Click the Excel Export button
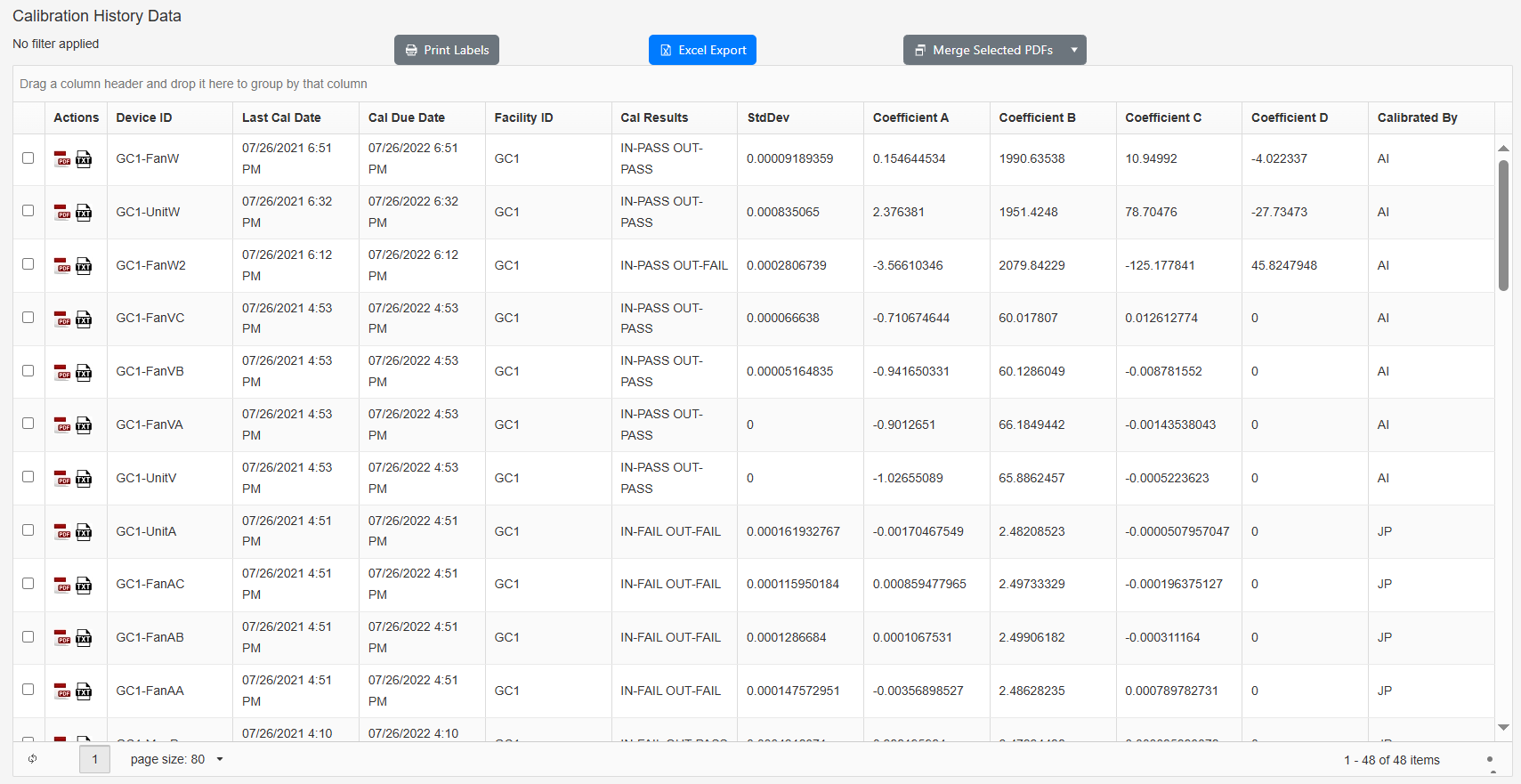The image size is (1521, 784). pos(702,50)
